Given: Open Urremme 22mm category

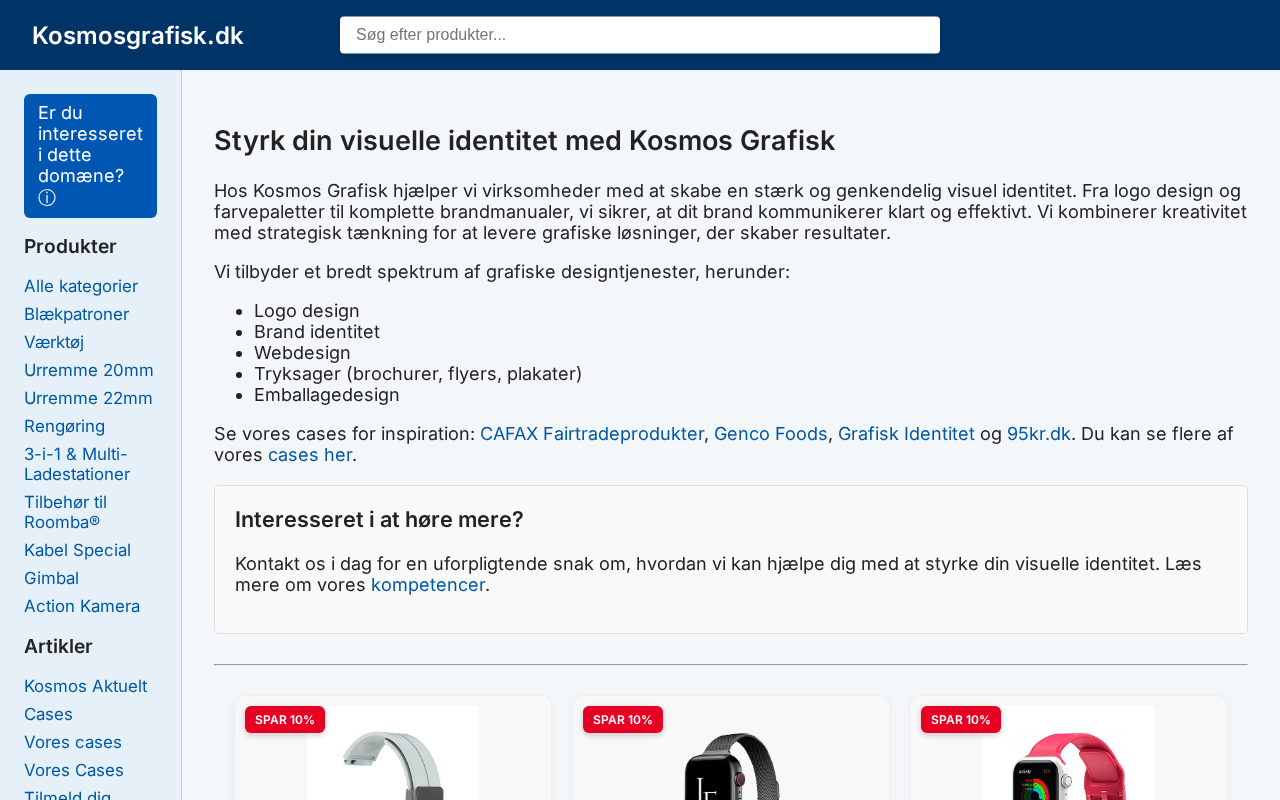Looking at the screenshot, I should 88,398.
